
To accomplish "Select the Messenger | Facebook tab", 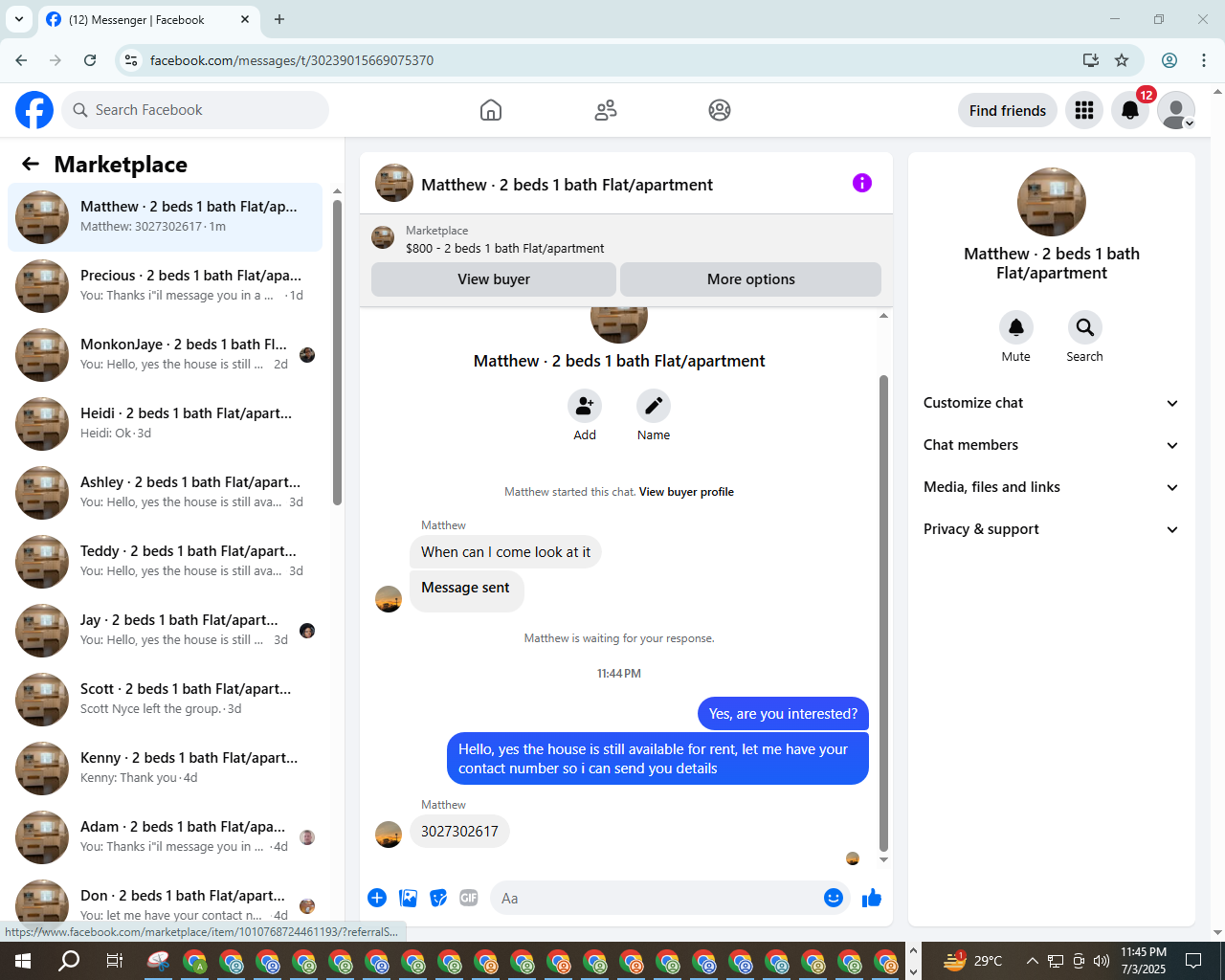I will point(148,19).
